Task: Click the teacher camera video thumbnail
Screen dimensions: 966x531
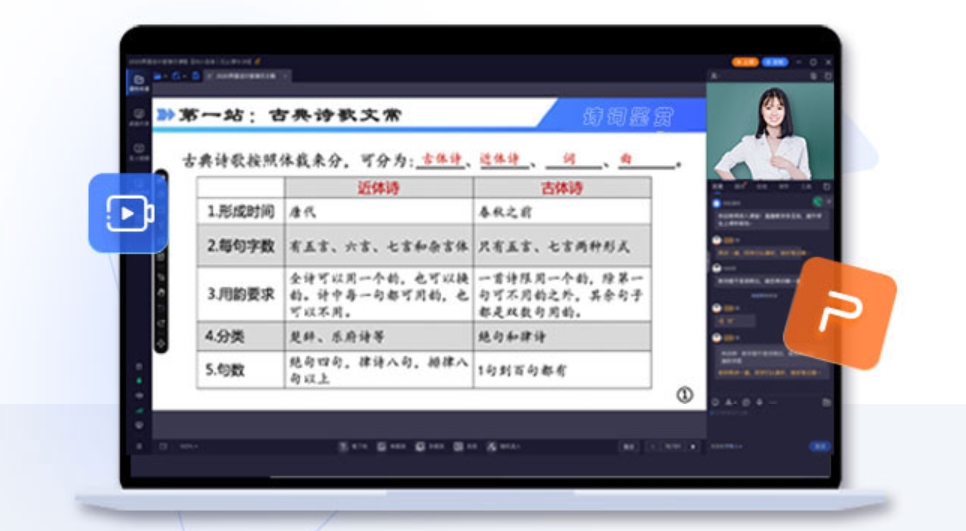Action: click(x=769, y=132)
